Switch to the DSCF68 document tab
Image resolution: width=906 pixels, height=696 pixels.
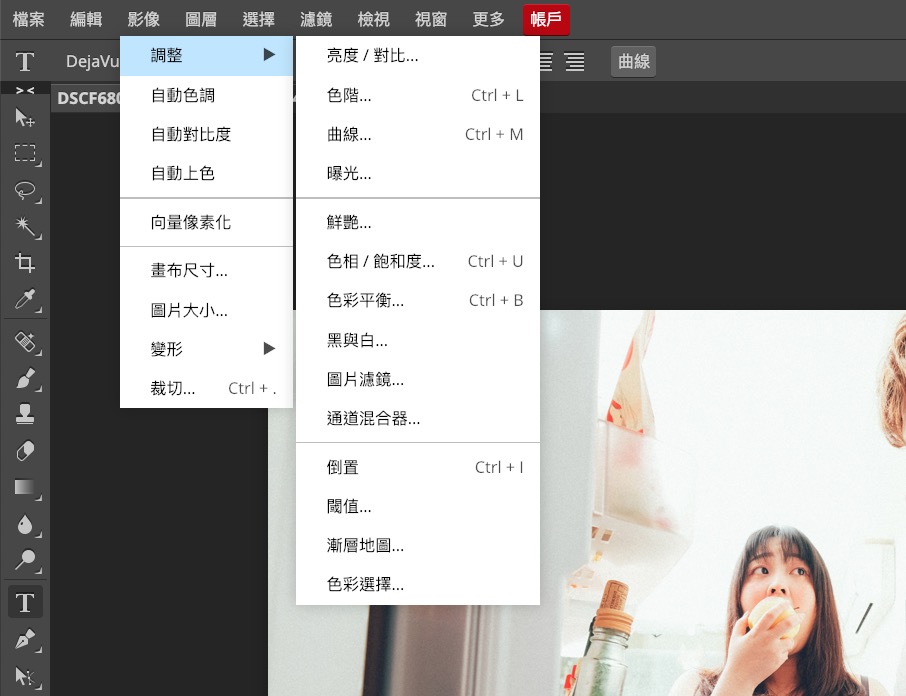pyautogui.click(x=87, y=98)
